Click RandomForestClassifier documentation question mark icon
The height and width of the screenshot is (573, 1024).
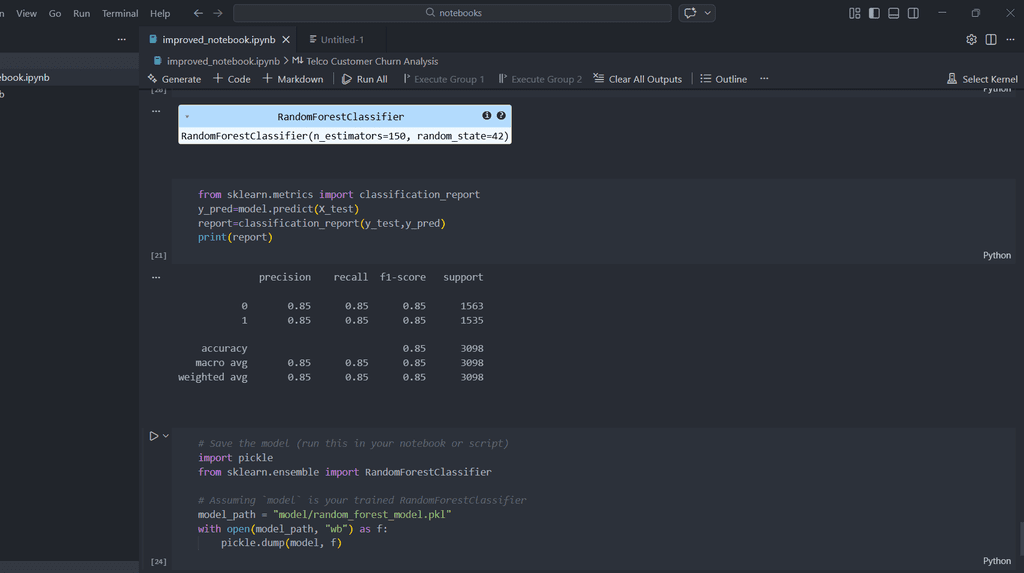(x=501, y=116)
